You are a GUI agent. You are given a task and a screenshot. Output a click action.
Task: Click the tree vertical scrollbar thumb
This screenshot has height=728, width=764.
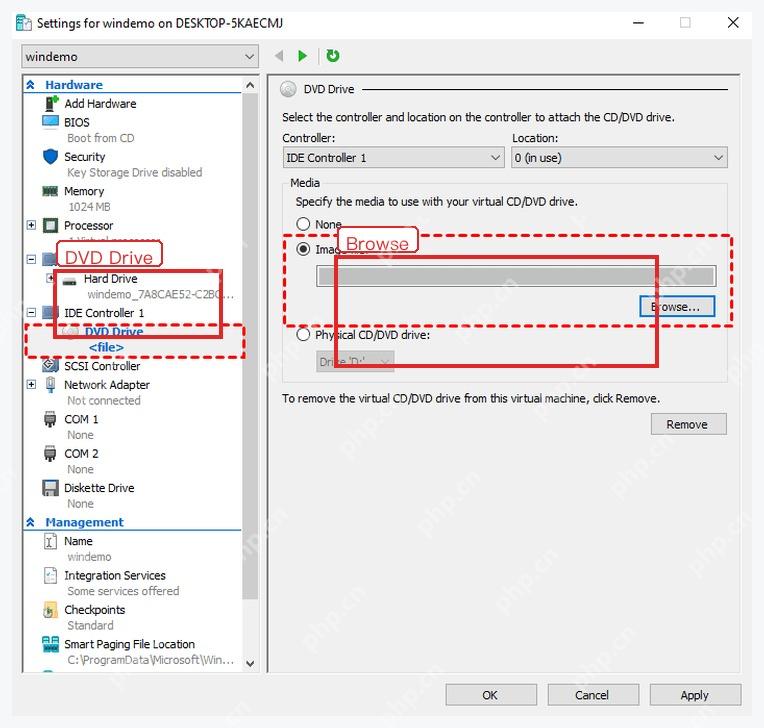click(250, 346)
